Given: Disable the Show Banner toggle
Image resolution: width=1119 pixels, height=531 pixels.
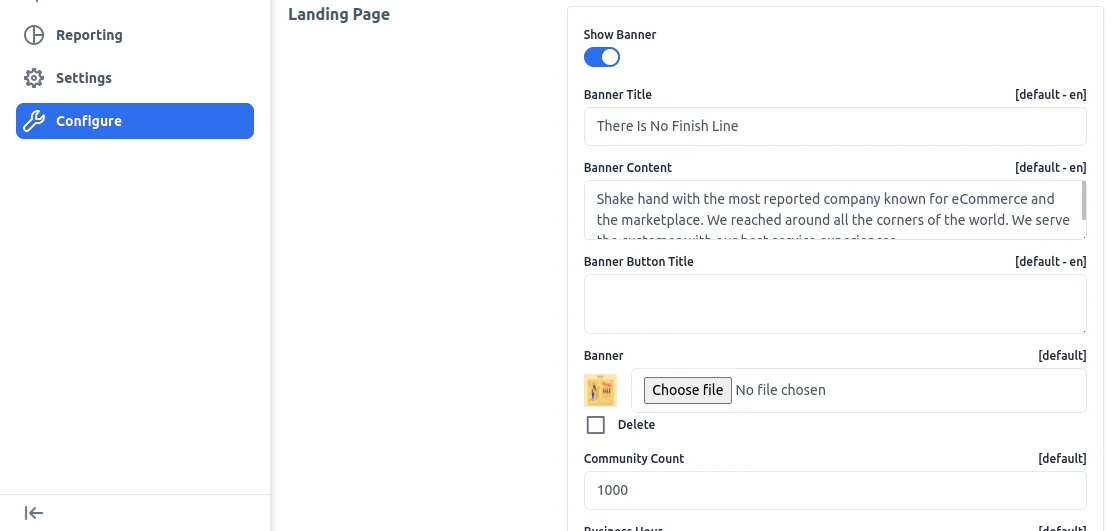Looking at the screenshot, I should 602,58.
